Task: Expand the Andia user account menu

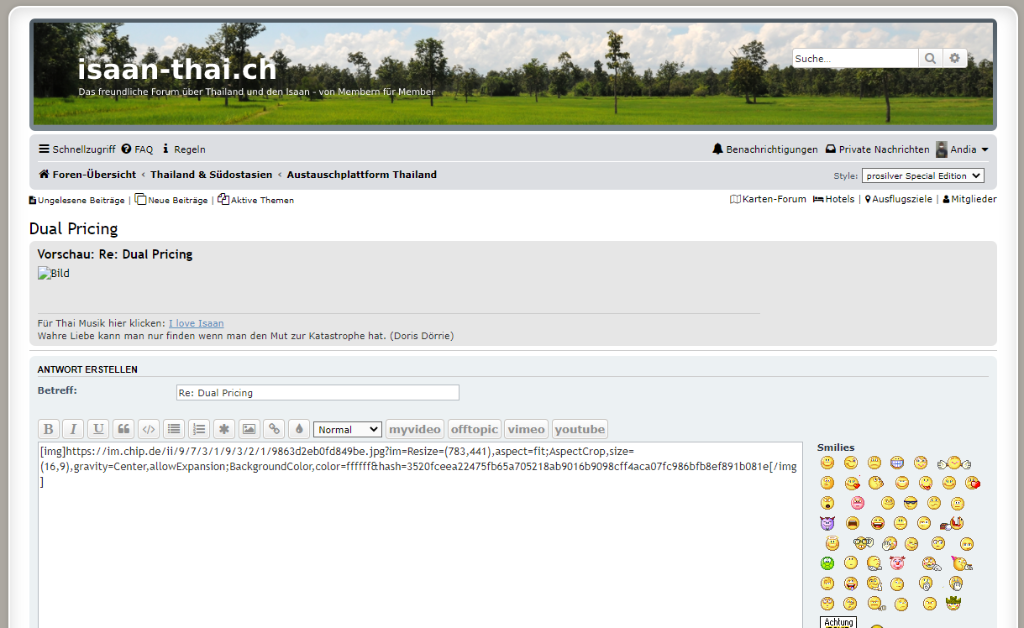Action: [x=963, y=149]
